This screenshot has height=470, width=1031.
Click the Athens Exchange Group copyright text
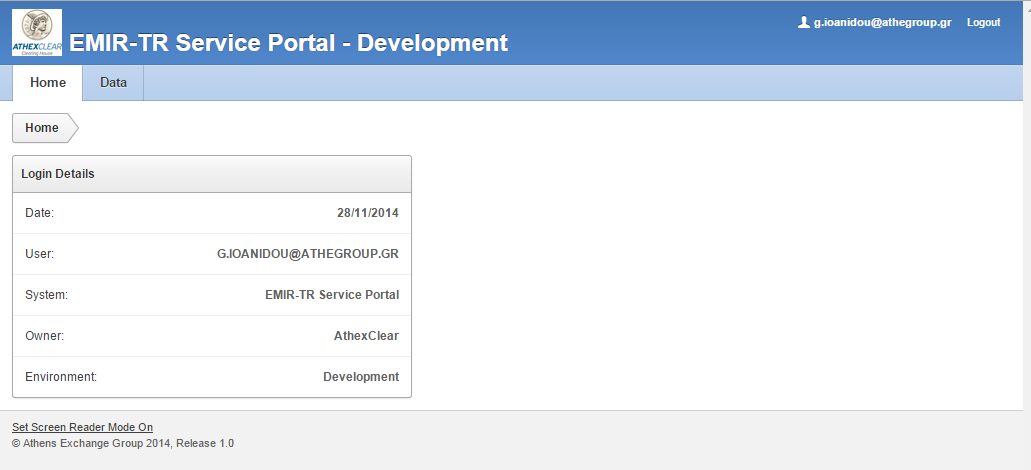tap(123, 444)
